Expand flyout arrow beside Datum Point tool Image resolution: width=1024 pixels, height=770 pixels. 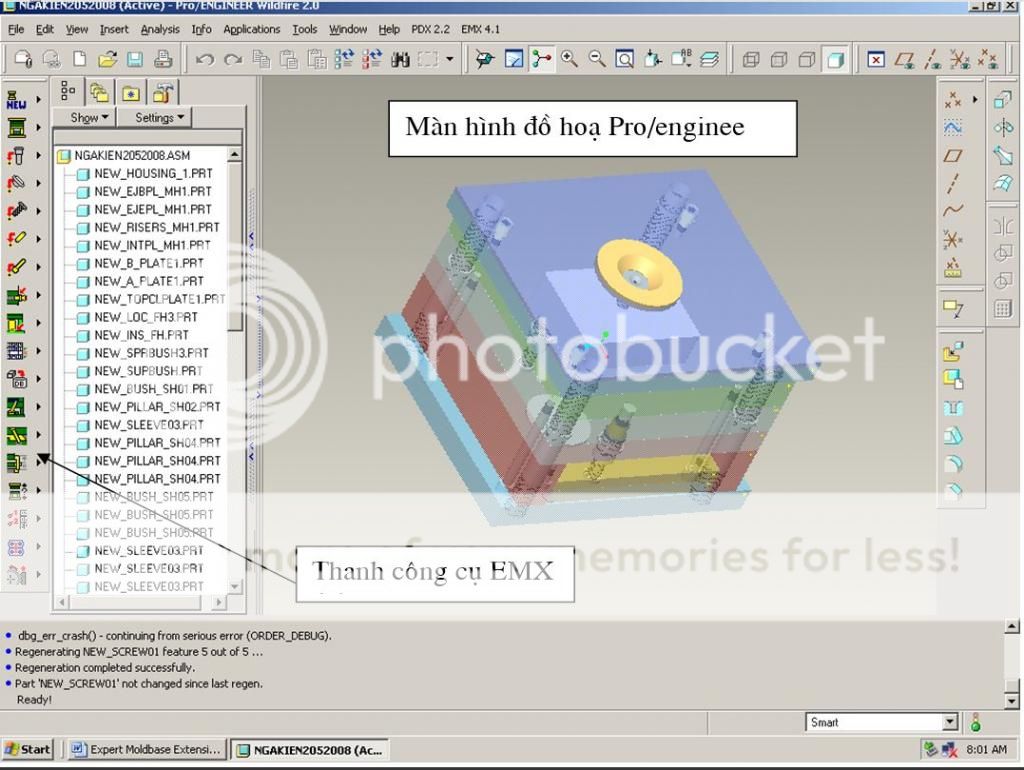tap(975, 99)
